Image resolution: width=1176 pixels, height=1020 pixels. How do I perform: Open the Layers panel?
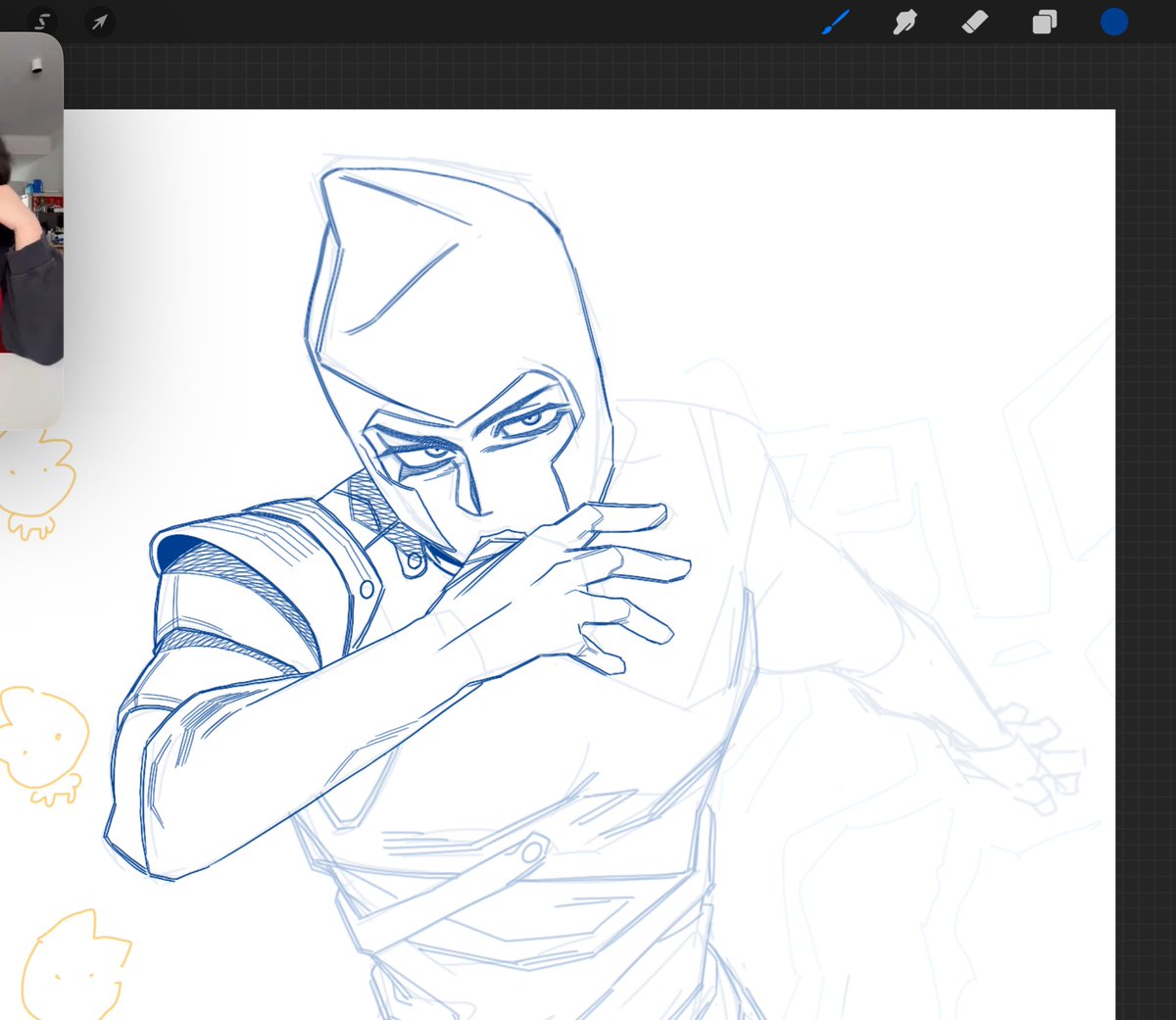tap(1045, 22)
